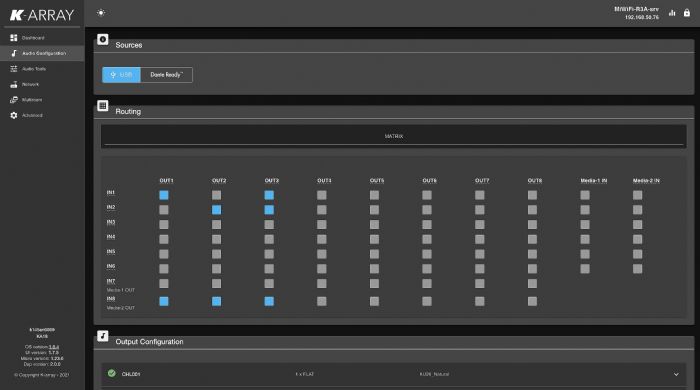This screenshot has width=700, height=390.
Task: Select the USB source button
Action: (121, 75)
